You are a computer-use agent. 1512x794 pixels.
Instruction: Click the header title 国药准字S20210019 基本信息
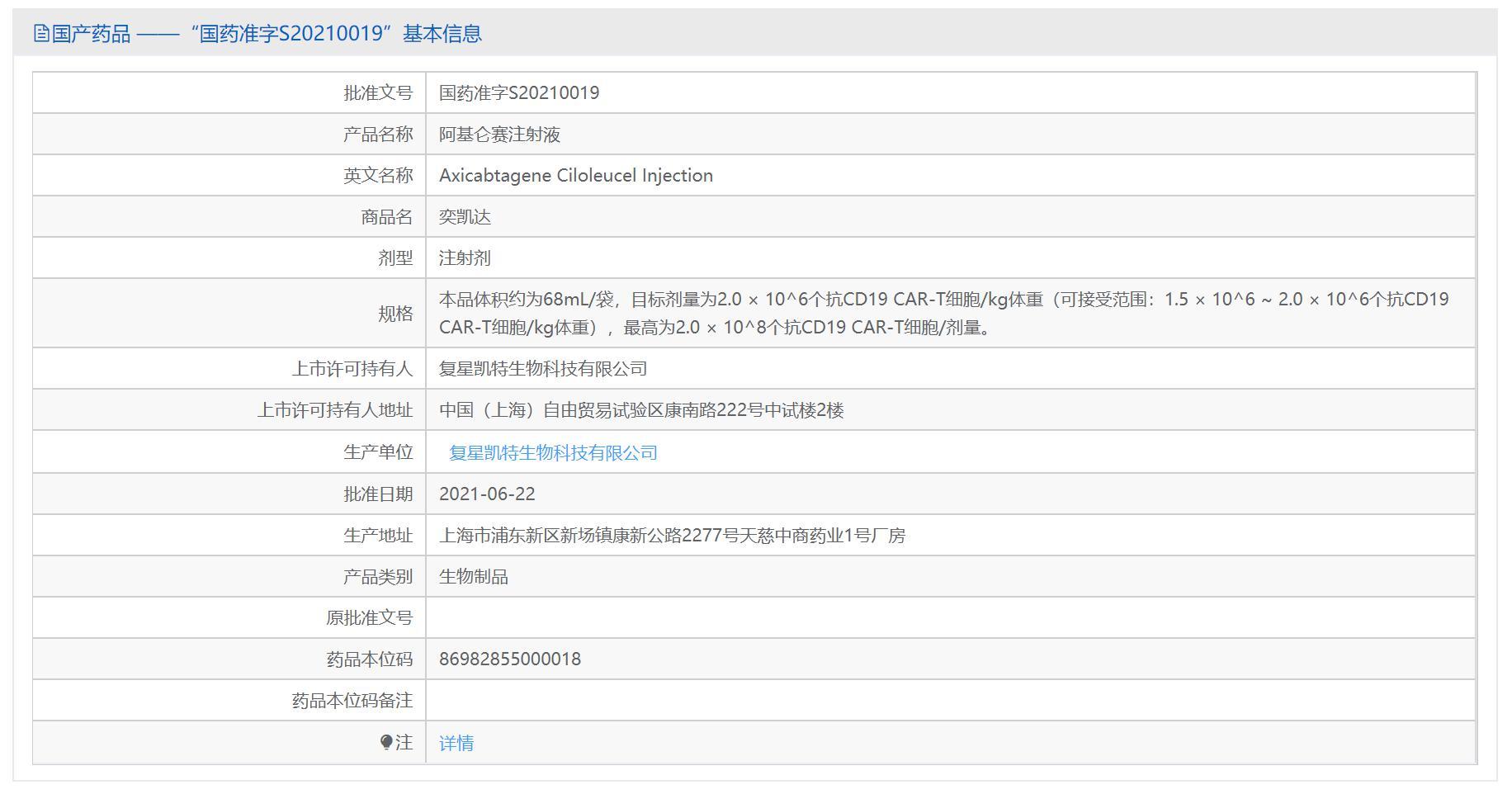(336, 33)
